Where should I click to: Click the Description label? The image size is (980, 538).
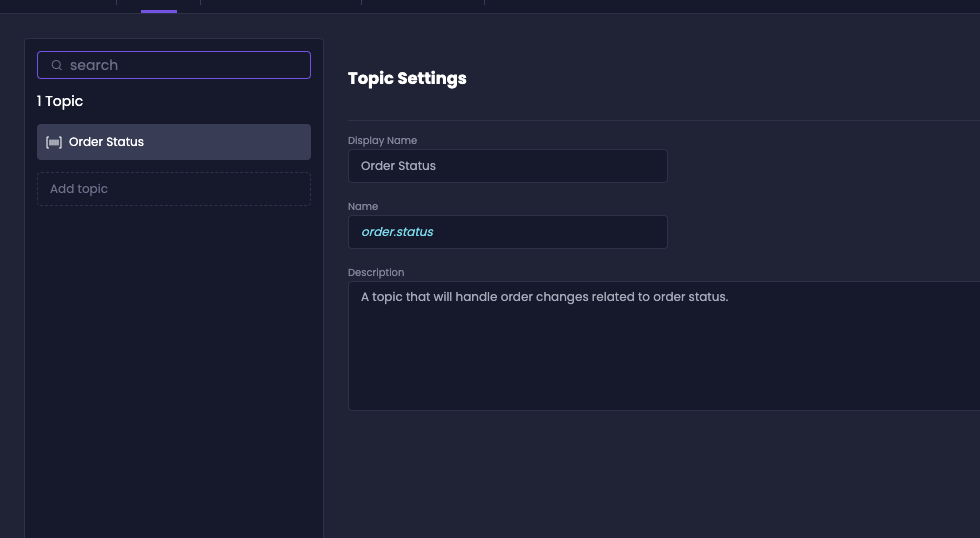(376, 272)
